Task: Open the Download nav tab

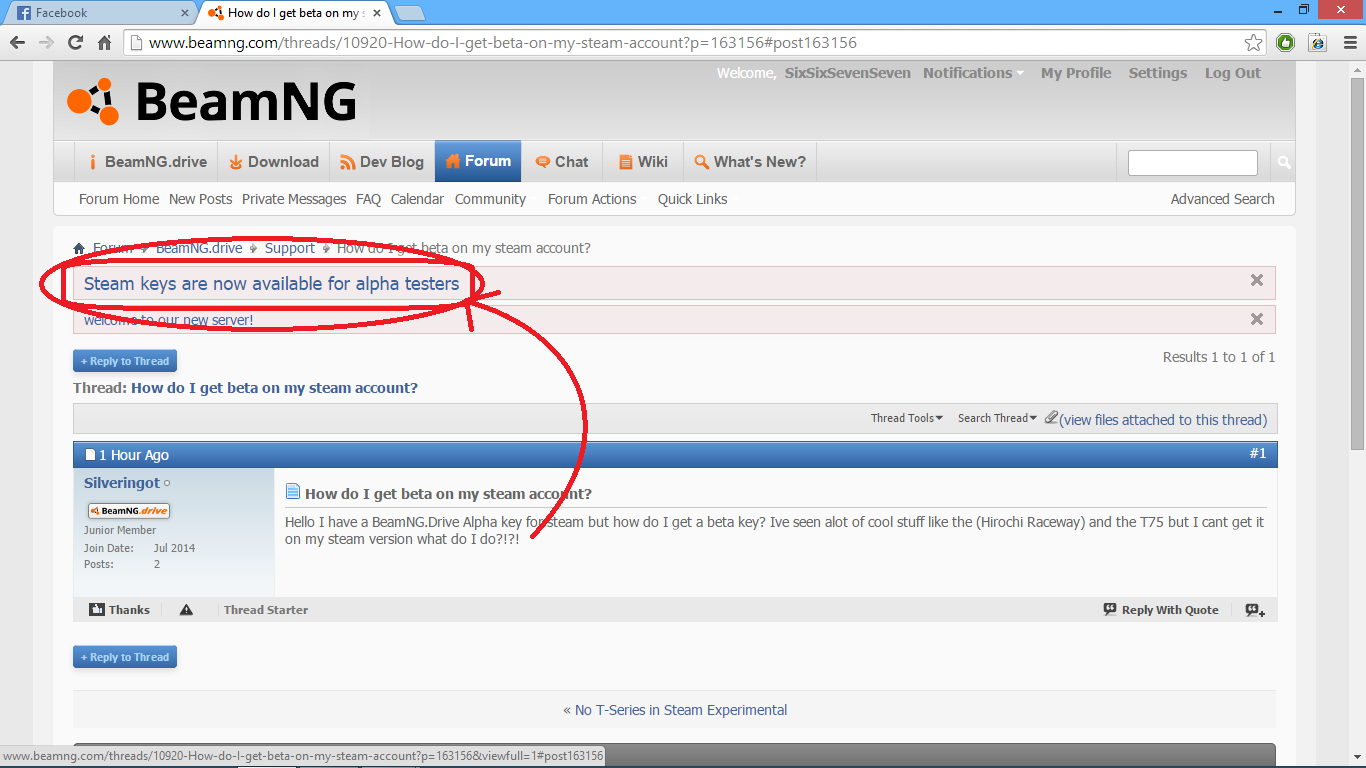Action: coord(273,162)
